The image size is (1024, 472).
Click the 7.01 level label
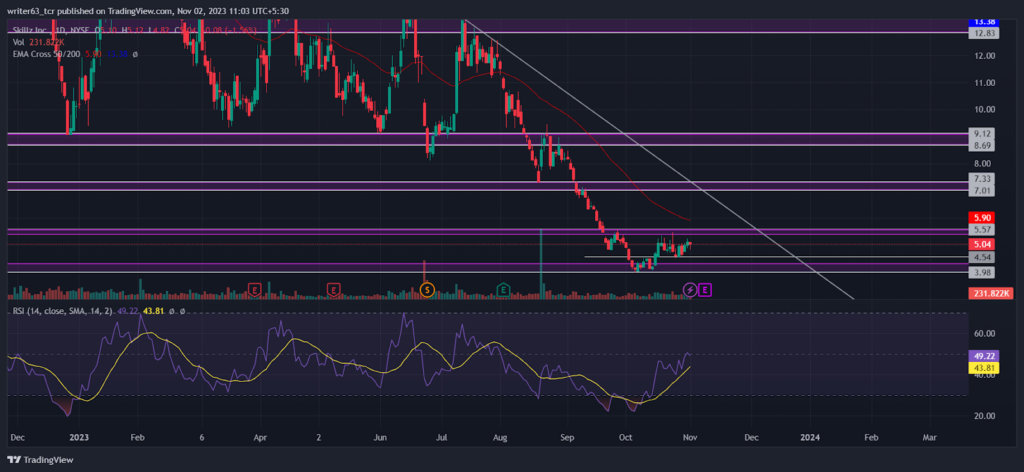click(983, 191)
